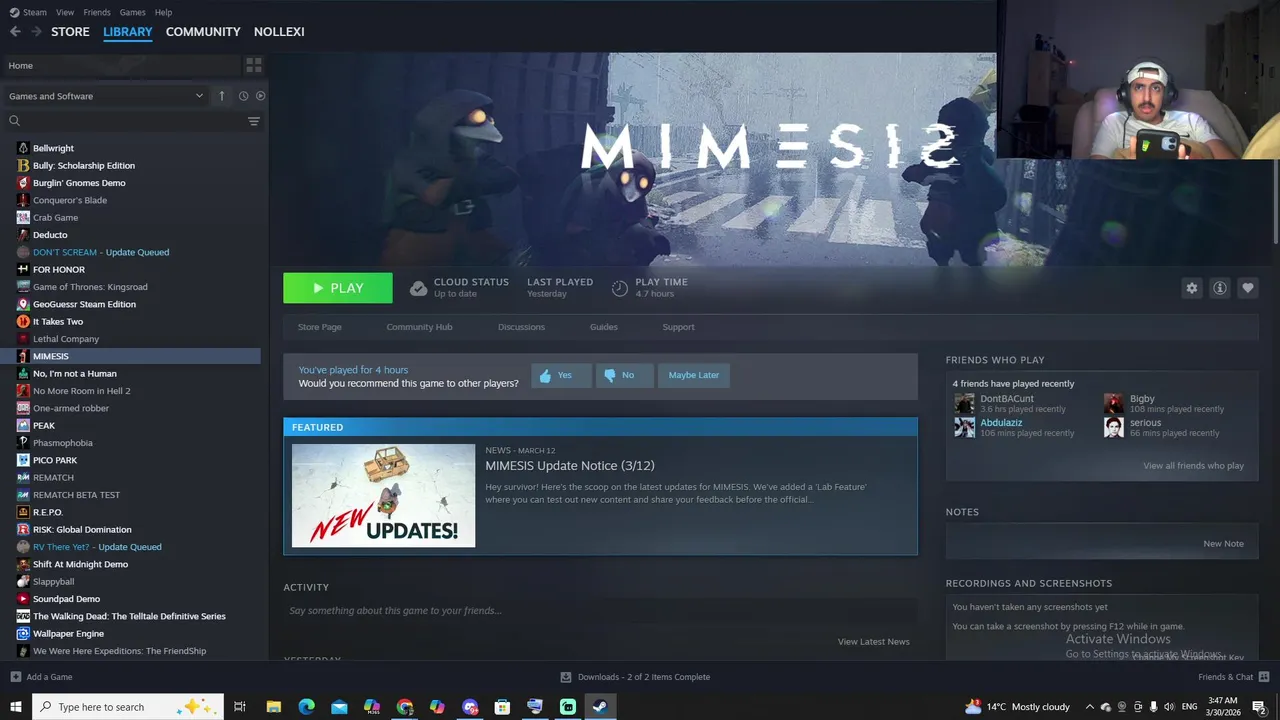Click the back navigation arrow
This screenshot has width=1280, height=720.
[15, 32]
